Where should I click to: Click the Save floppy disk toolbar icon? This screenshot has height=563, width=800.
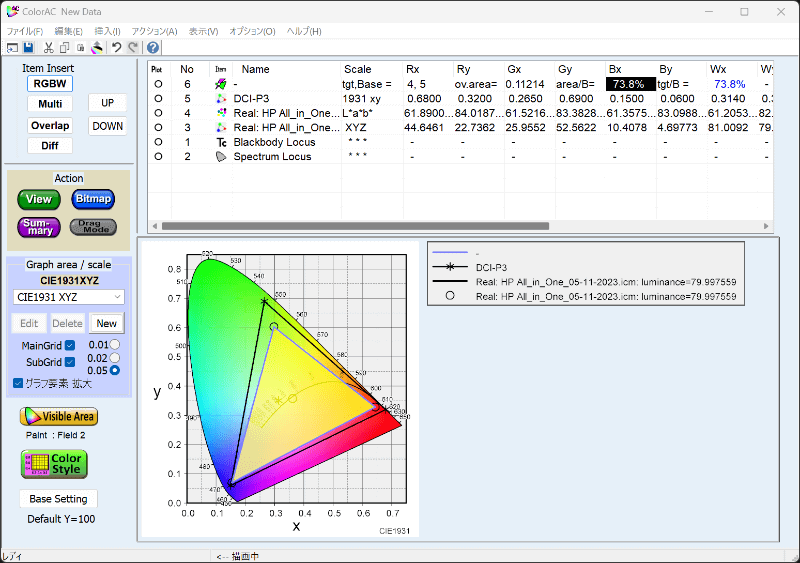(x=28, y=47)
